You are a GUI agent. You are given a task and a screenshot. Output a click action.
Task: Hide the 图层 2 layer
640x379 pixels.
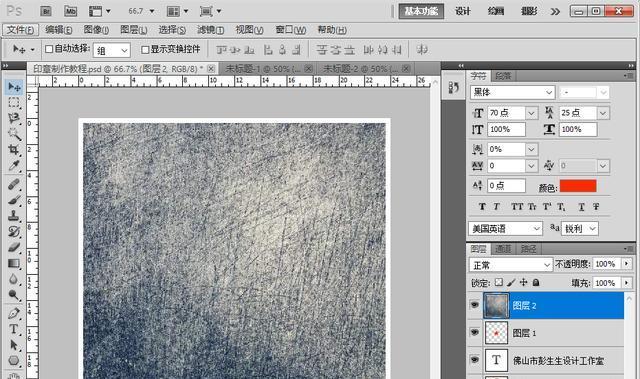point(474,305)
